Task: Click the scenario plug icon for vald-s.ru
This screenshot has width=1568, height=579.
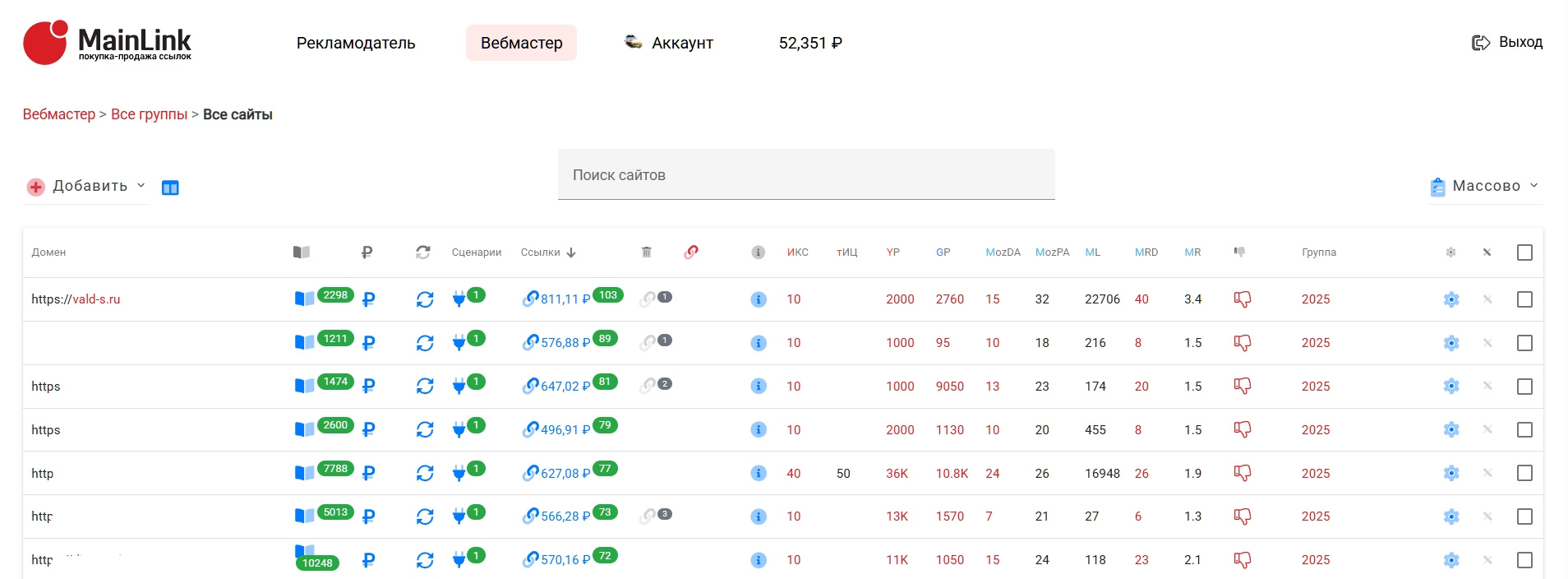Action: [x=459, y=300]
